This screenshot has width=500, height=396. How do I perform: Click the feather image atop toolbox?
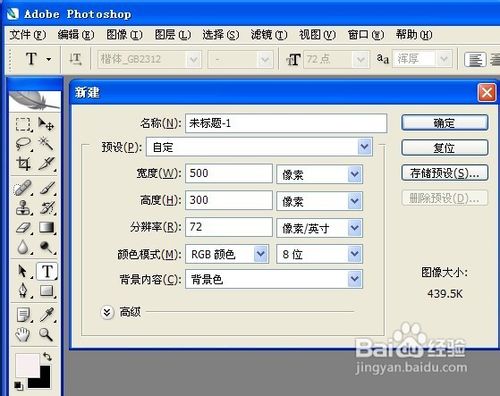[x=35, y=101]
